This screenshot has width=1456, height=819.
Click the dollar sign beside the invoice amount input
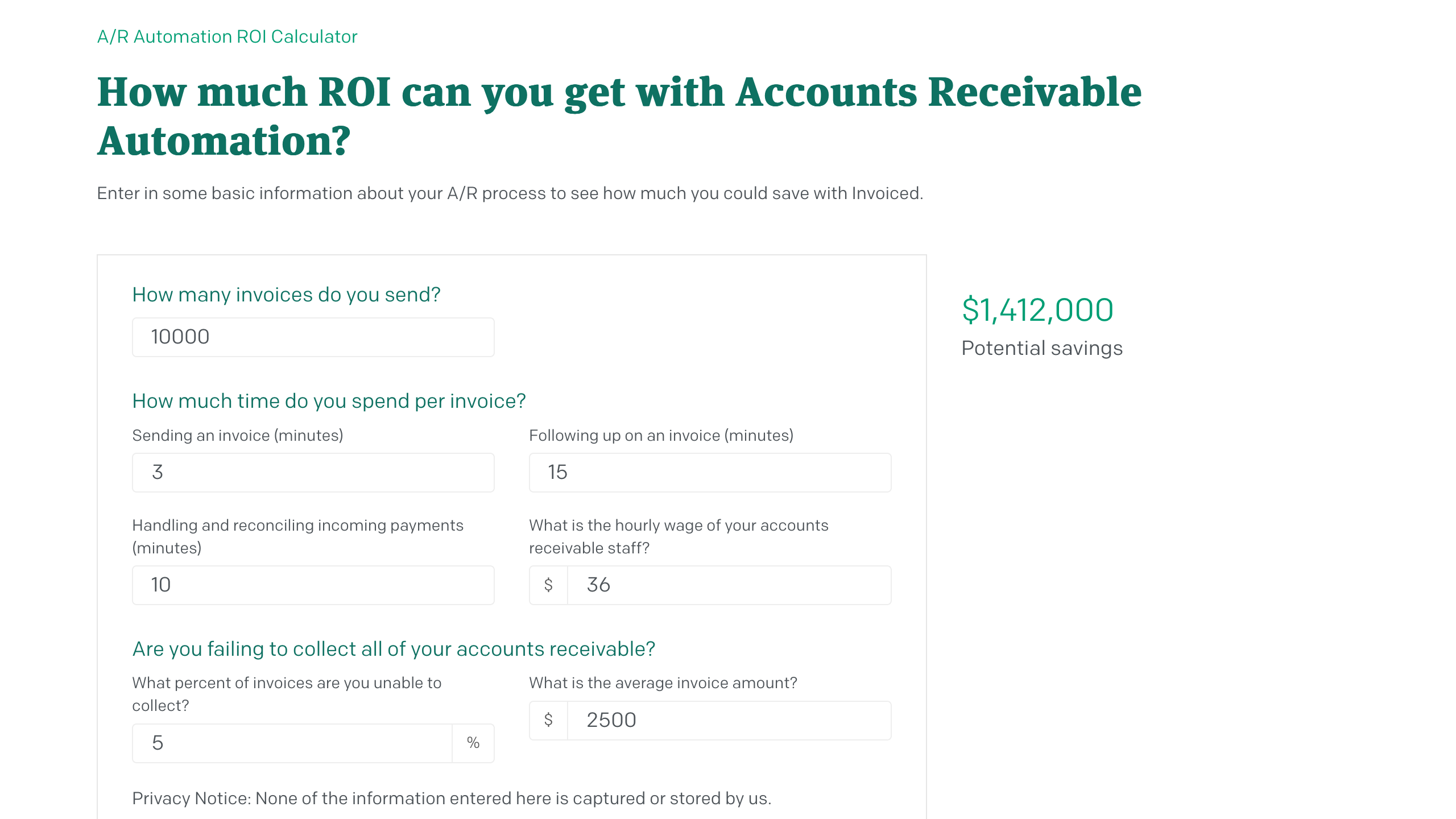coord(548,719)
